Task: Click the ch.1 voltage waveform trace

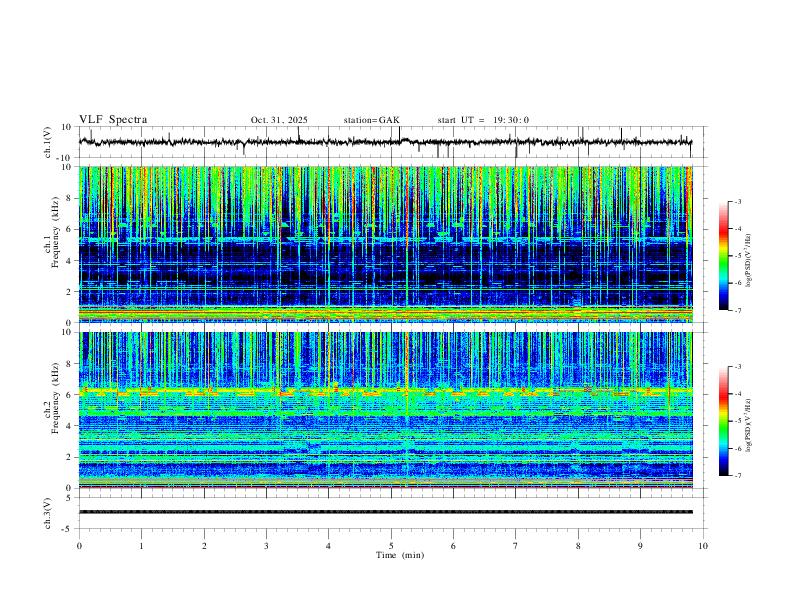Action: (385, 142)
